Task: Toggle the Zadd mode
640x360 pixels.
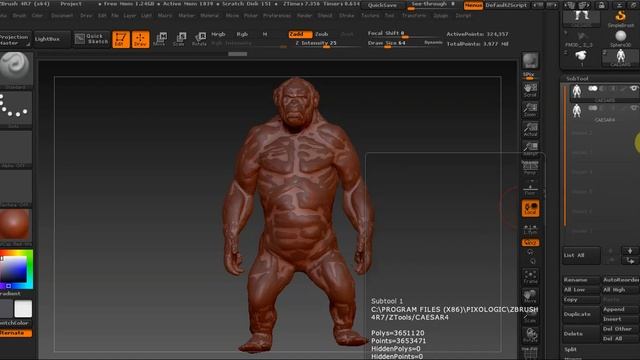Action: (300, 34)
